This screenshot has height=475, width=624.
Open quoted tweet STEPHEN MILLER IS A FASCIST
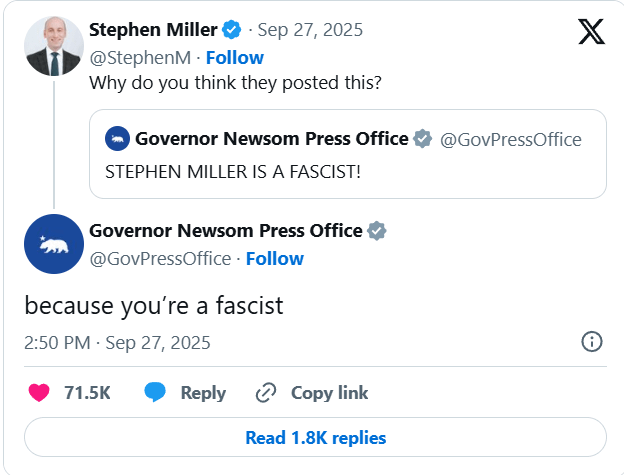tap(233, 172)
